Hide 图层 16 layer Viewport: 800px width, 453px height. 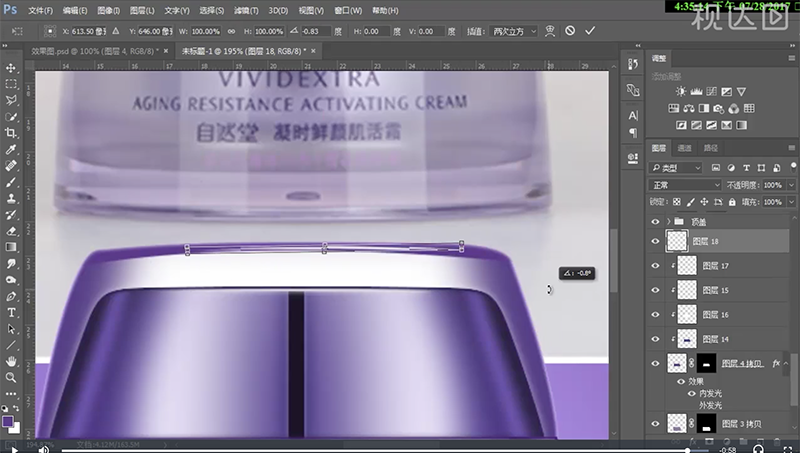(656, 315)
